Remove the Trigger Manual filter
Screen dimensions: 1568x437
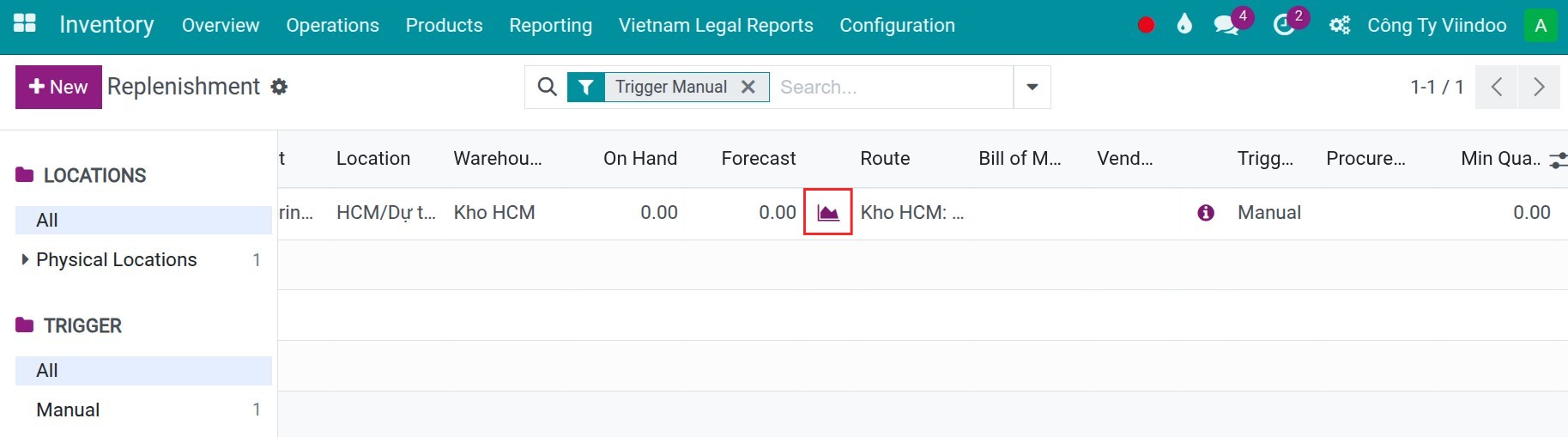click(748, 87)
